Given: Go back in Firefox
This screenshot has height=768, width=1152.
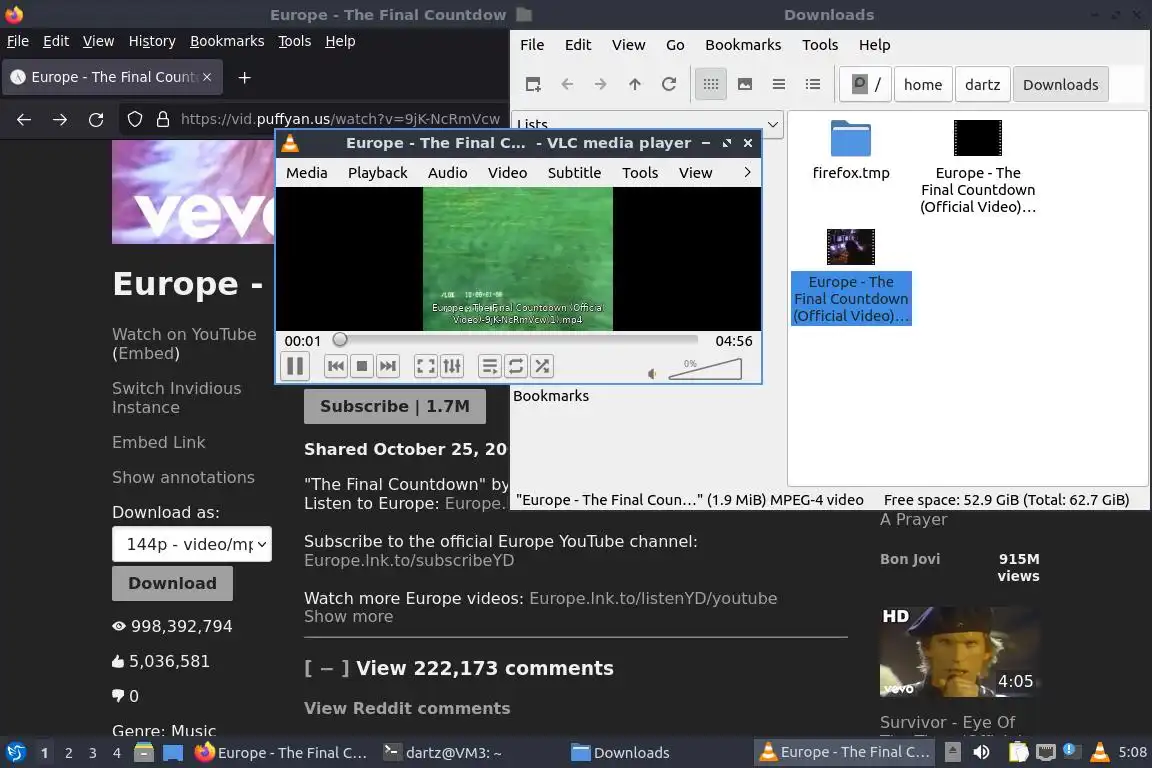Looking at the screenshot, I should click(24, 119).
